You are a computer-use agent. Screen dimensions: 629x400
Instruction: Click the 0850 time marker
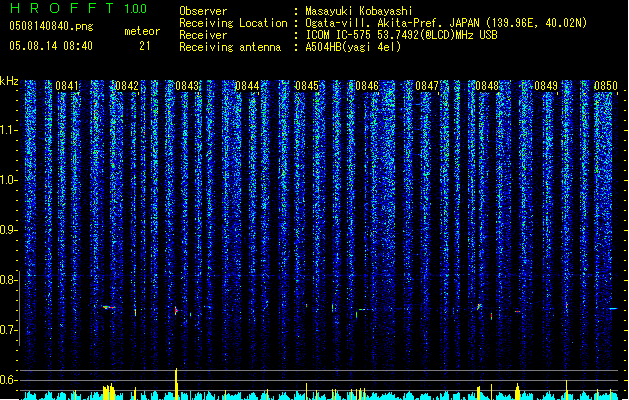[x=606, y=86]
